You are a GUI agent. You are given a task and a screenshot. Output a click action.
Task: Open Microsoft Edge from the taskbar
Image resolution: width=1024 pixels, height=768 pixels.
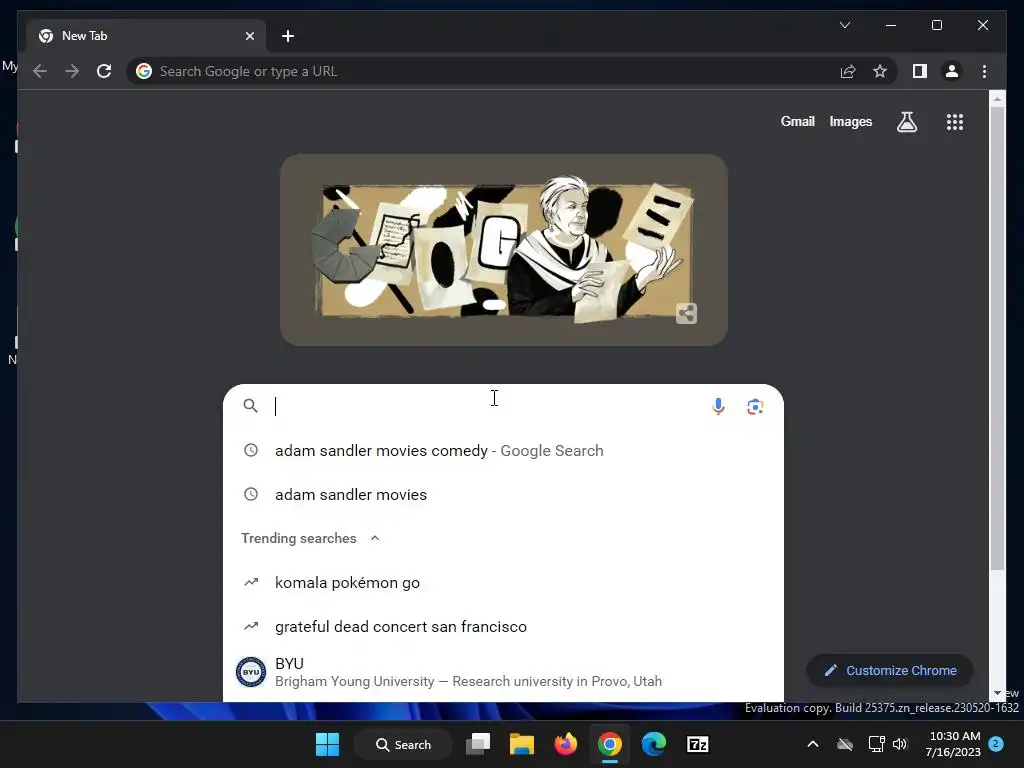(654, 744)
